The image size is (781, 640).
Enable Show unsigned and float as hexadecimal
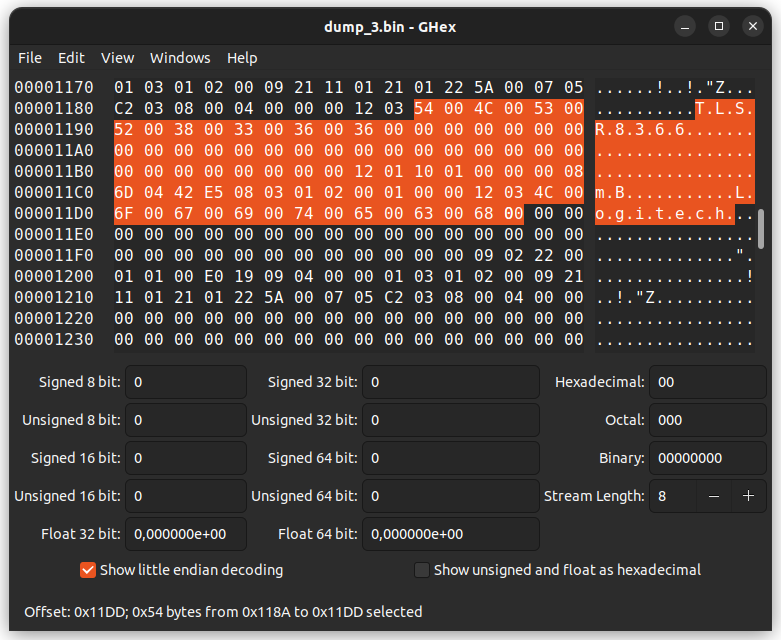422,570
